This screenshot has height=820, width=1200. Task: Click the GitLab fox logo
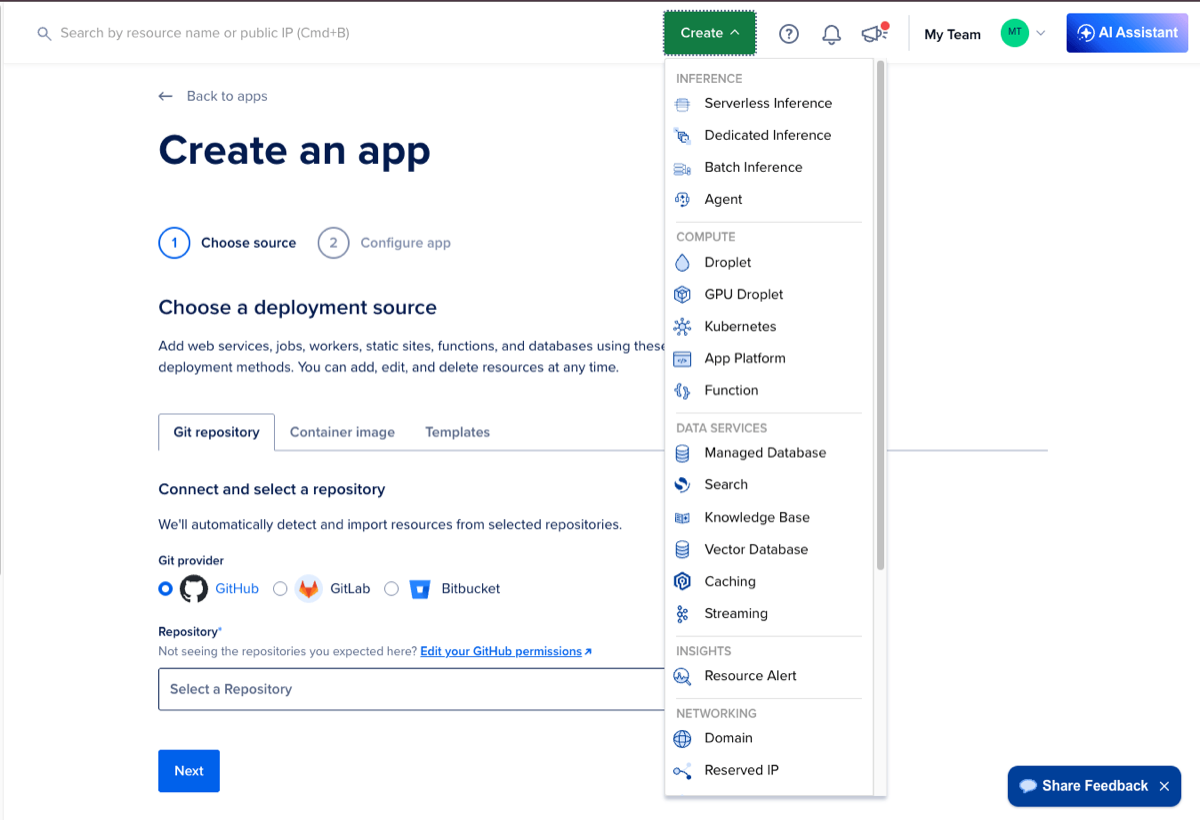pyautogui.click(x=309, y=589)
